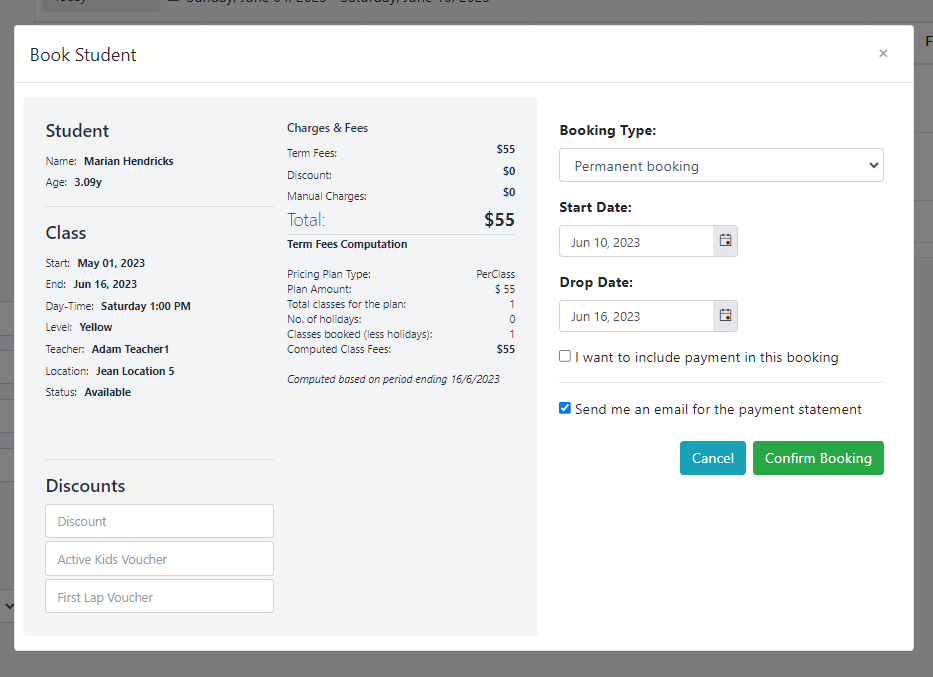
Task: Click the include payment label text
Action: 706,357
